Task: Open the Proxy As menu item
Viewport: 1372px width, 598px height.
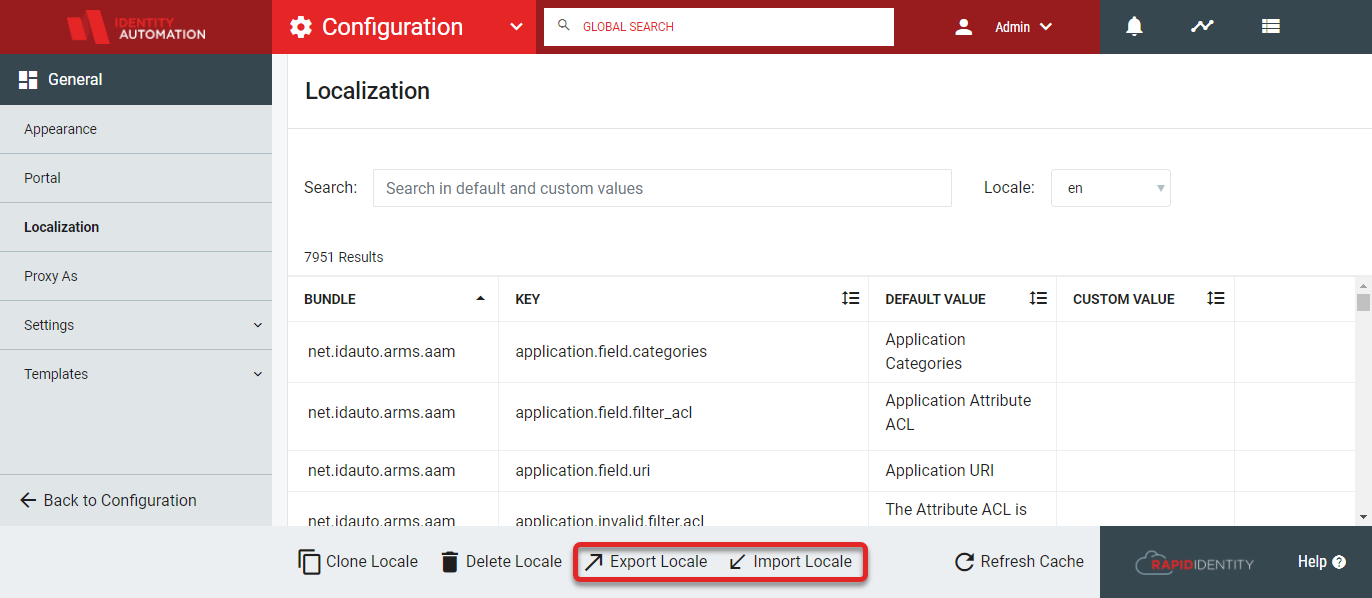Action: 136,276
